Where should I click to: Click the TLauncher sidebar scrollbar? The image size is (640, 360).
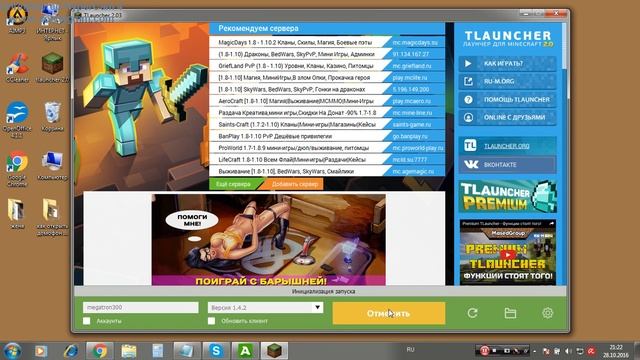(x=564, y=45)
